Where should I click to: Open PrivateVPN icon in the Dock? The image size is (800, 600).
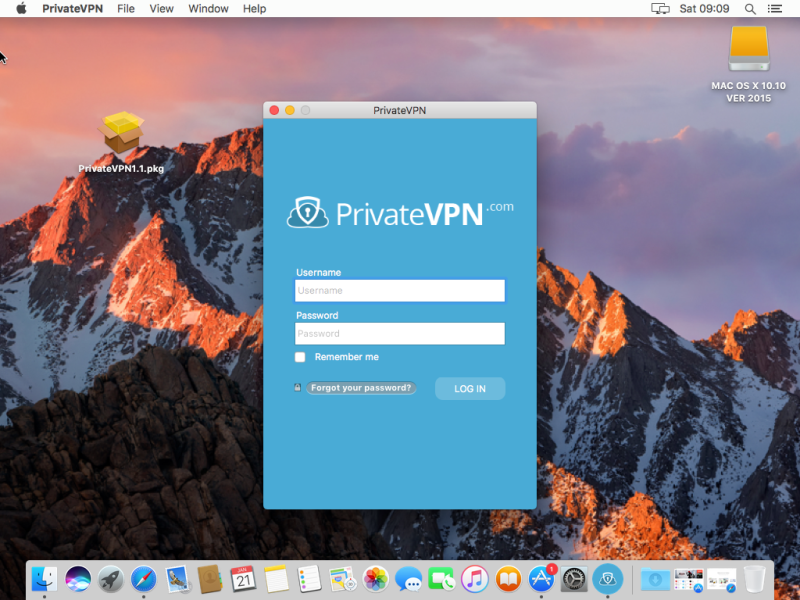tap(607, 578)
